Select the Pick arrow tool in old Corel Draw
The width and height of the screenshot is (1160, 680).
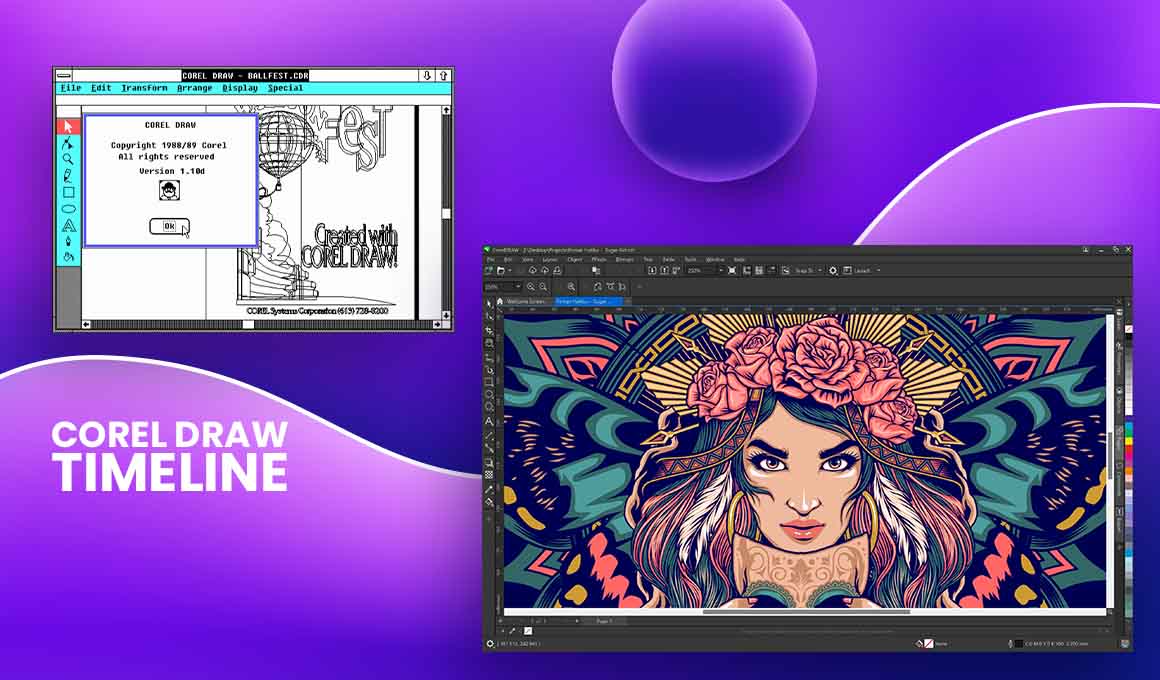tap(68, 126)
